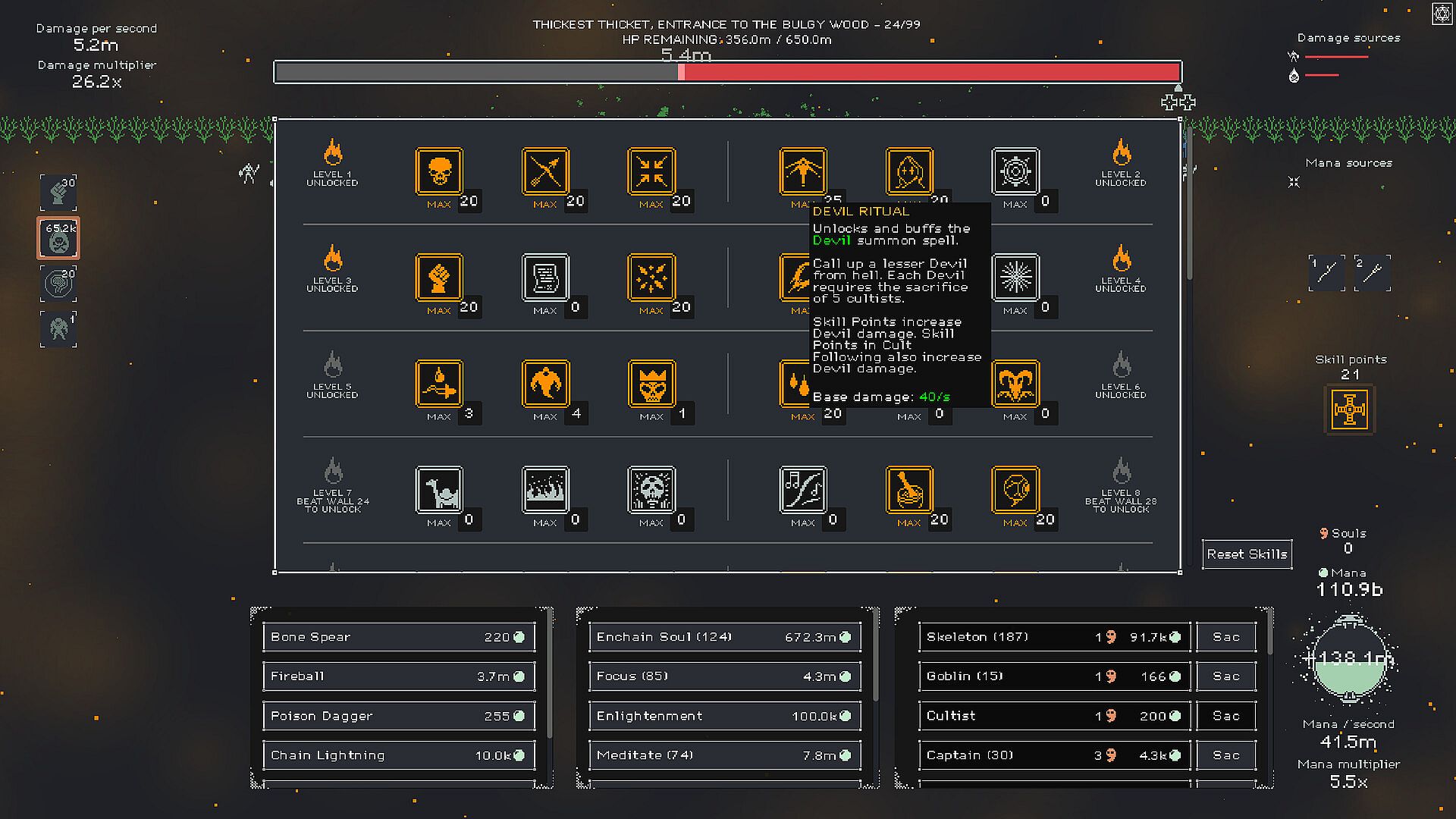Cast Chain Lightning spell
The image size is (1456, 819).
pyautogui.click(x=398, y=755)
